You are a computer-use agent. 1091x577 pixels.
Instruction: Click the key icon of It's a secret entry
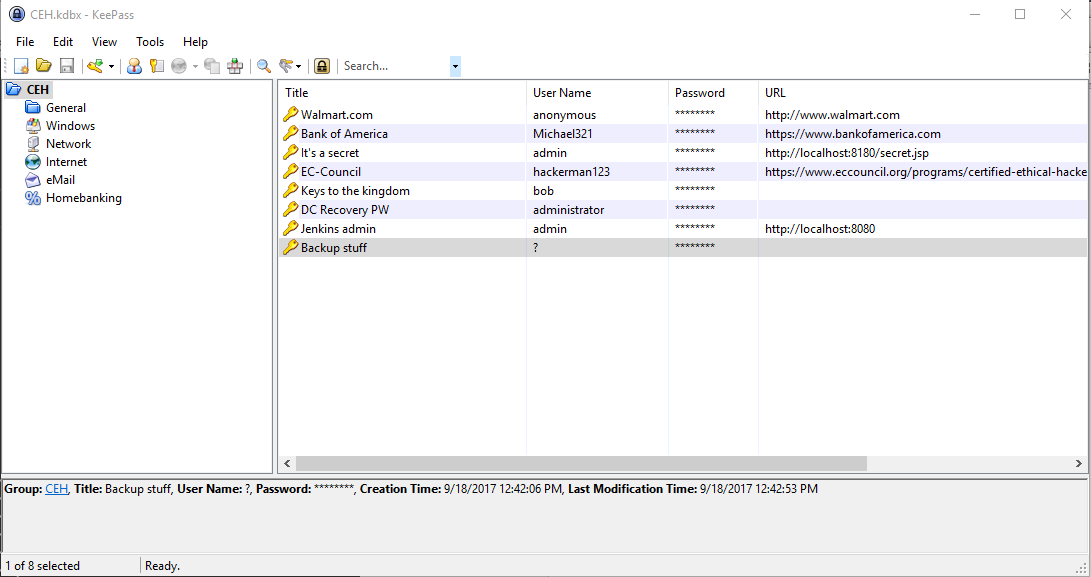[290, 152]
